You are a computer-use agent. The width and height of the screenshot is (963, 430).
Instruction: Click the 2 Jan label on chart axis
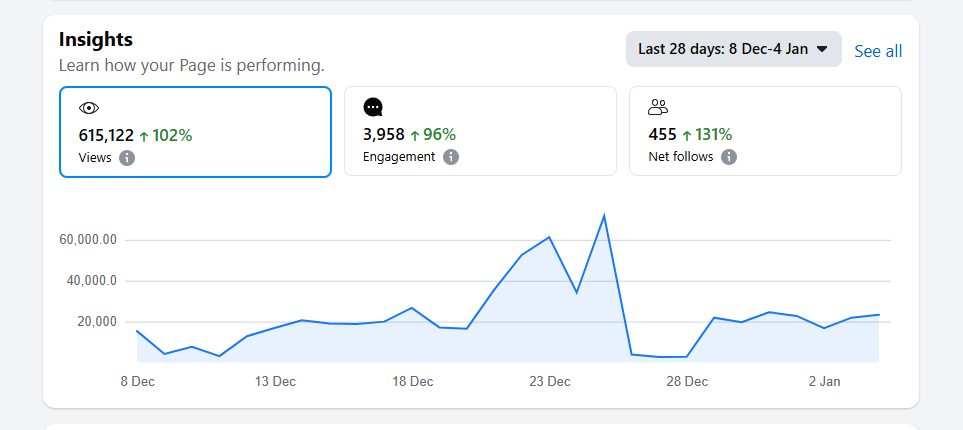(825, 381)
